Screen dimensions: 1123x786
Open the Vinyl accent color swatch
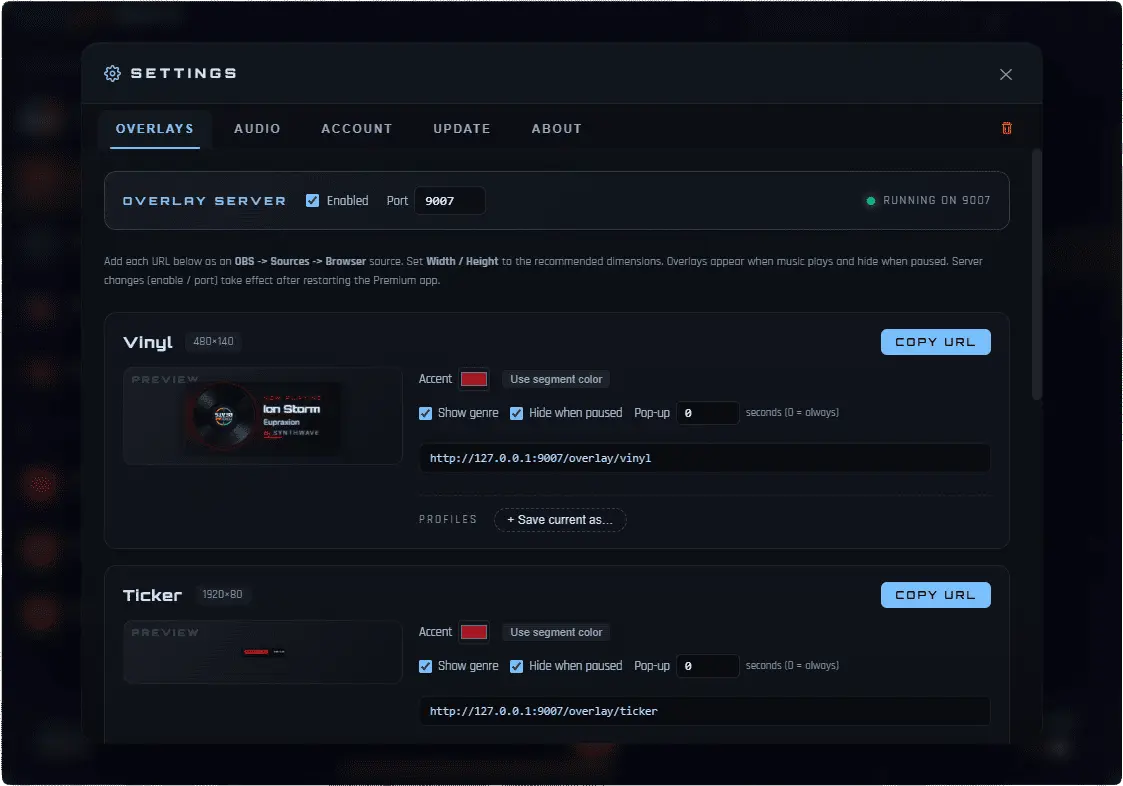(473, 379)
